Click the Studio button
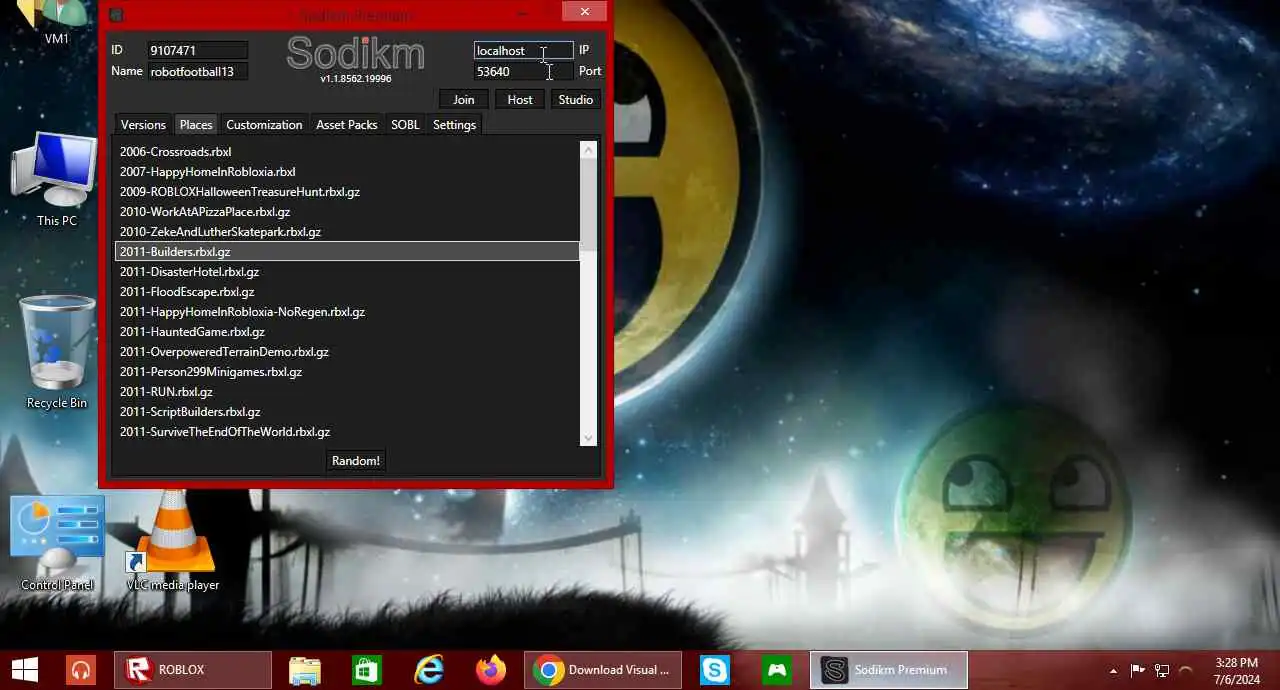The height and width of the screenshot is (690, 1280). (576, 99)
